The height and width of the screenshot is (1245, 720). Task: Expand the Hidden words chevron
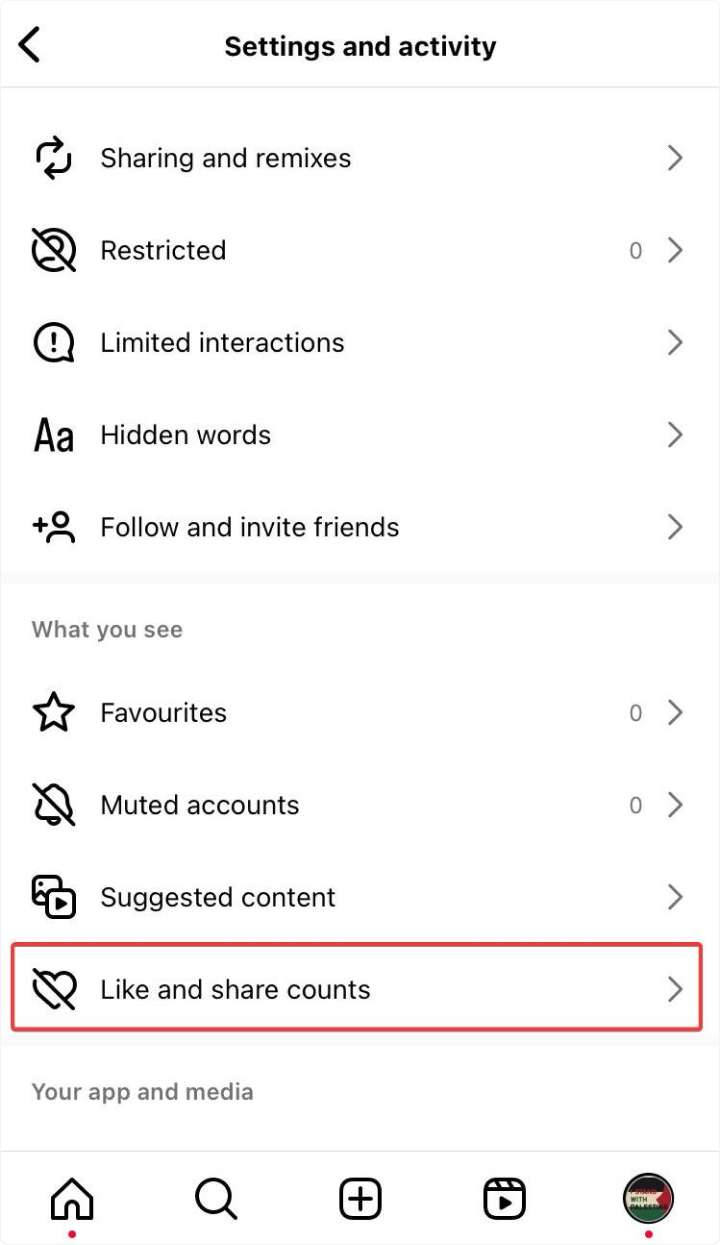676,434
